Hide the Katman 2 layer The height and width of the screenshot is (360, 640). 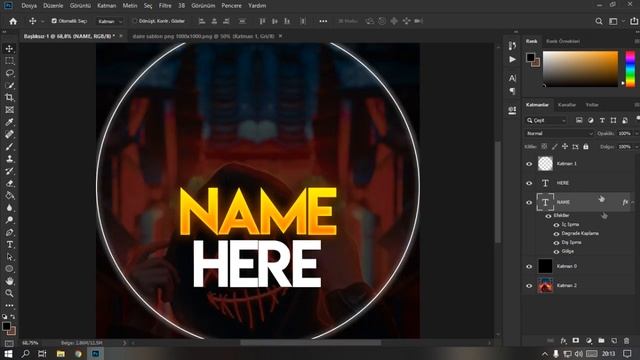click(x=529, y=286)
